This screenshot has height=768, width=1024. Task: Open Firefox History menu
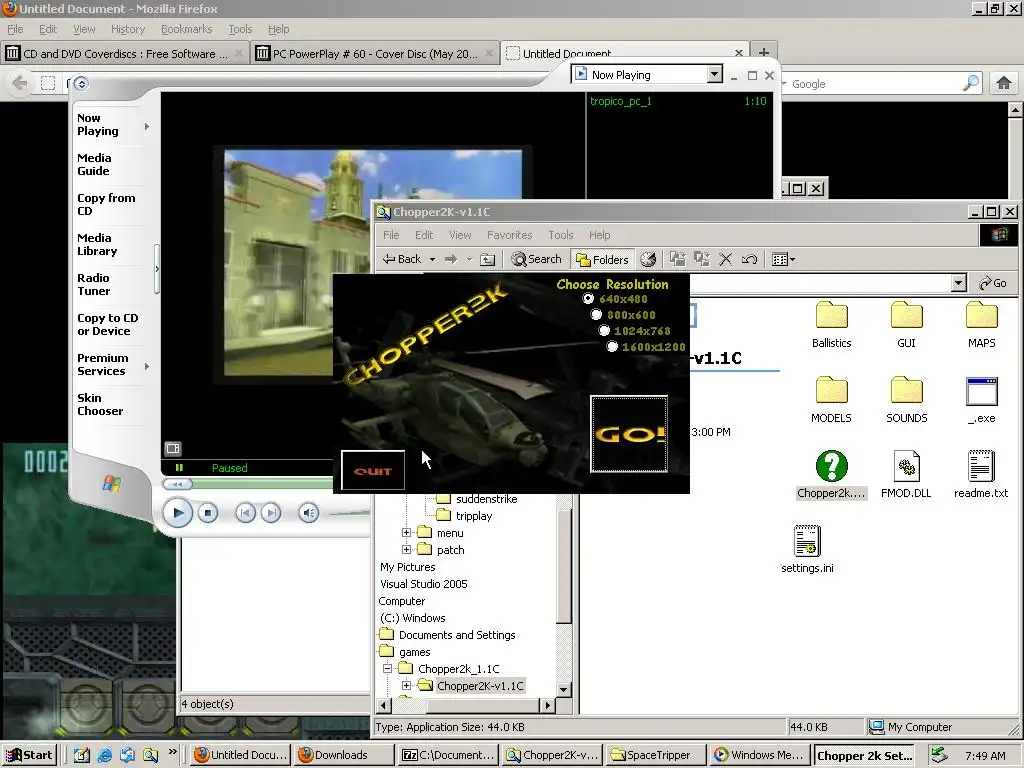coord(127,29)
